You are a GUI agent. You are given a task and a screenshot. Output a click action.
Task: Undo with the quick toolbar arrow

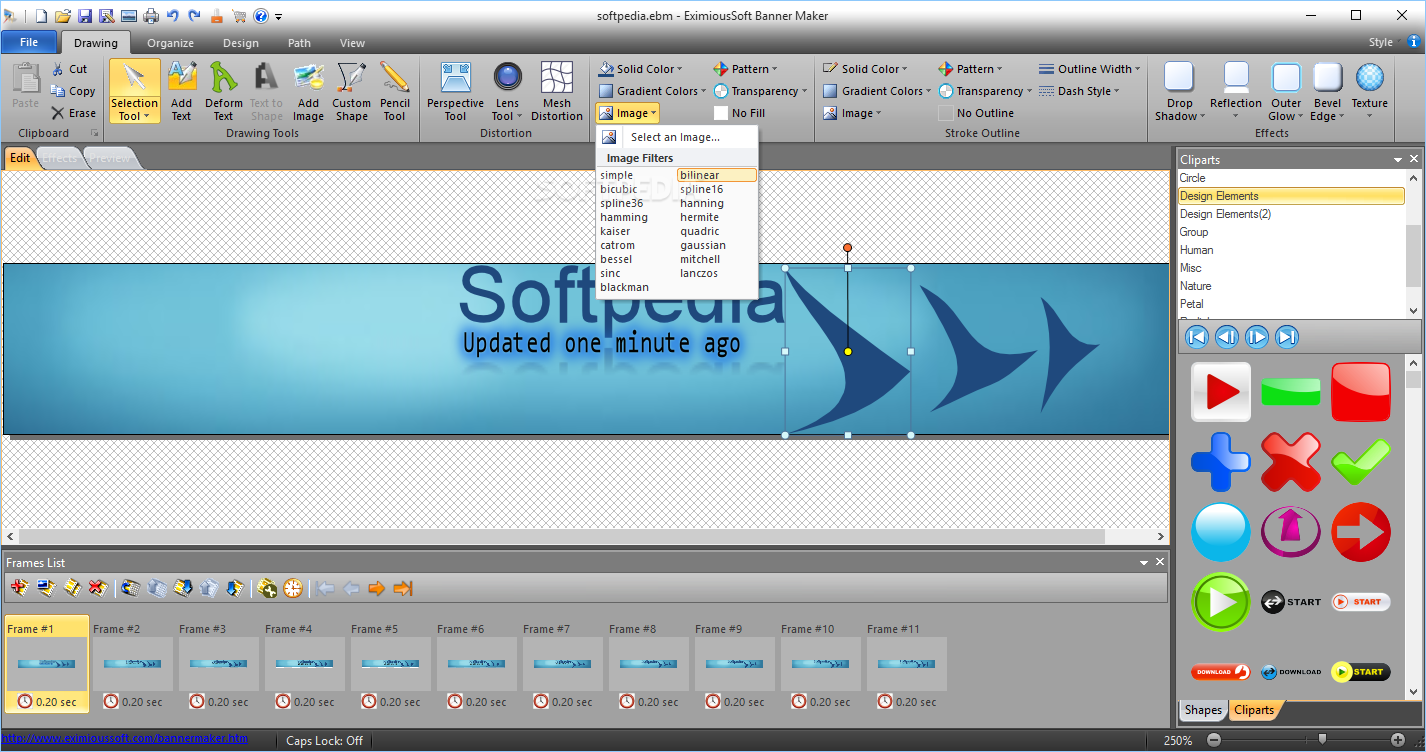(172, 16)
